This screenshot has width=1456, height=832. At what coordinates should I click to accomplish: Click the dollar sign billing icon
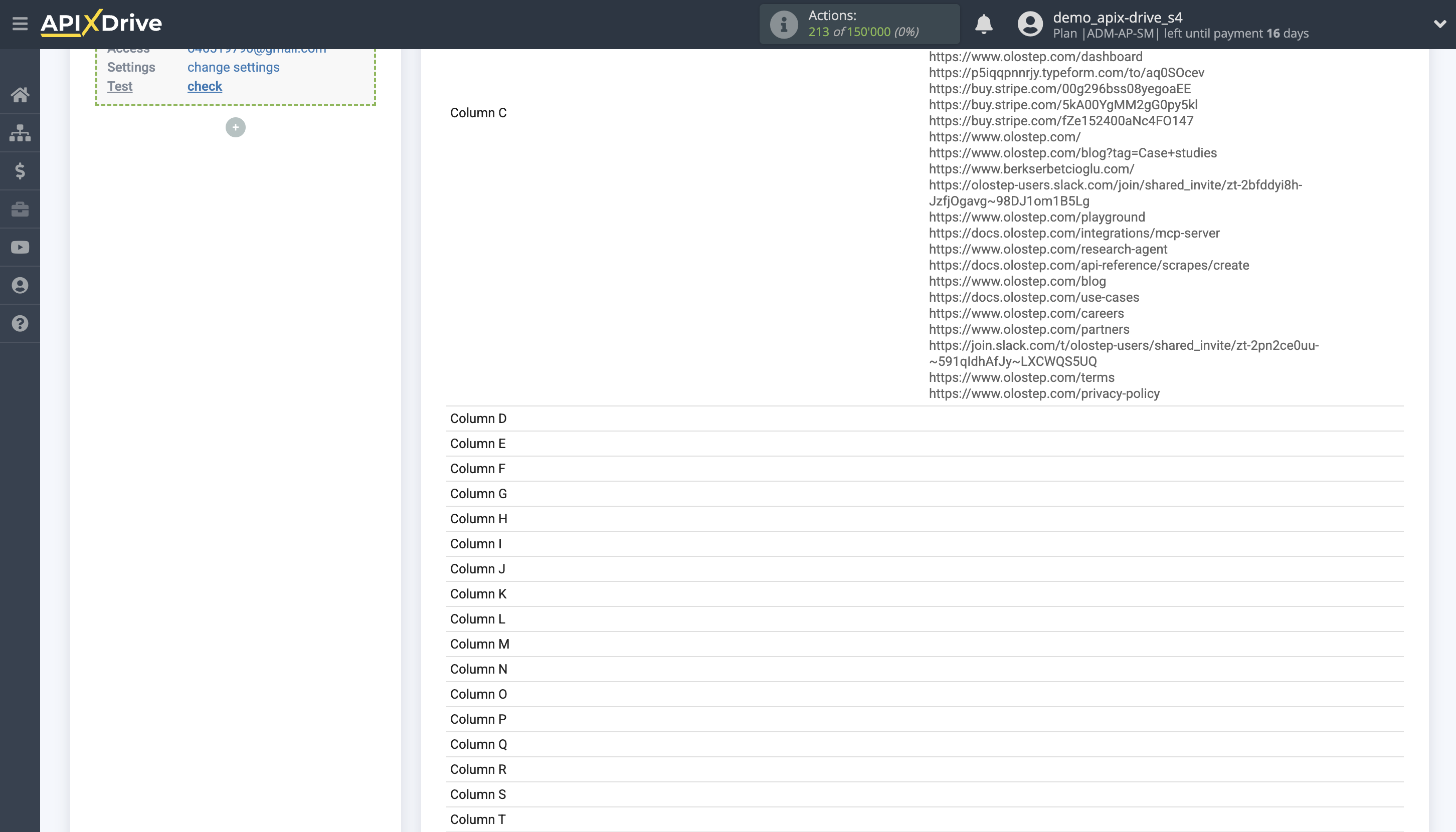click(20, 171)
